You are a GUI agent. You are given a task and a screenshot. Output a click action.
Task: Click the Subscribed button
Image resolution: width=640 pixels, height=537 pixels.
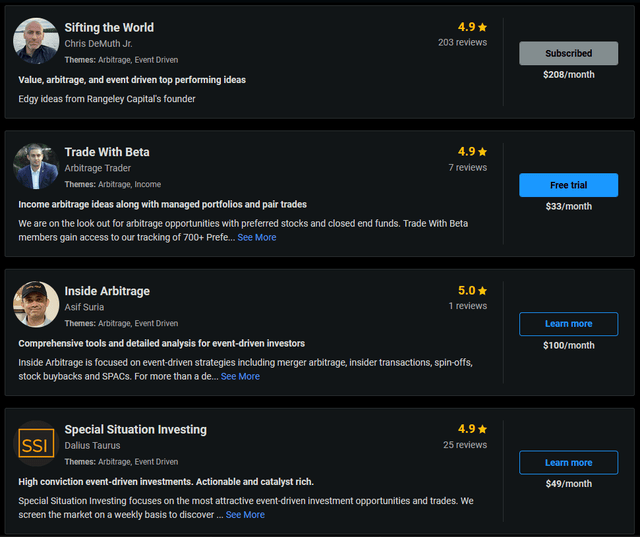(x=568, y=53)
